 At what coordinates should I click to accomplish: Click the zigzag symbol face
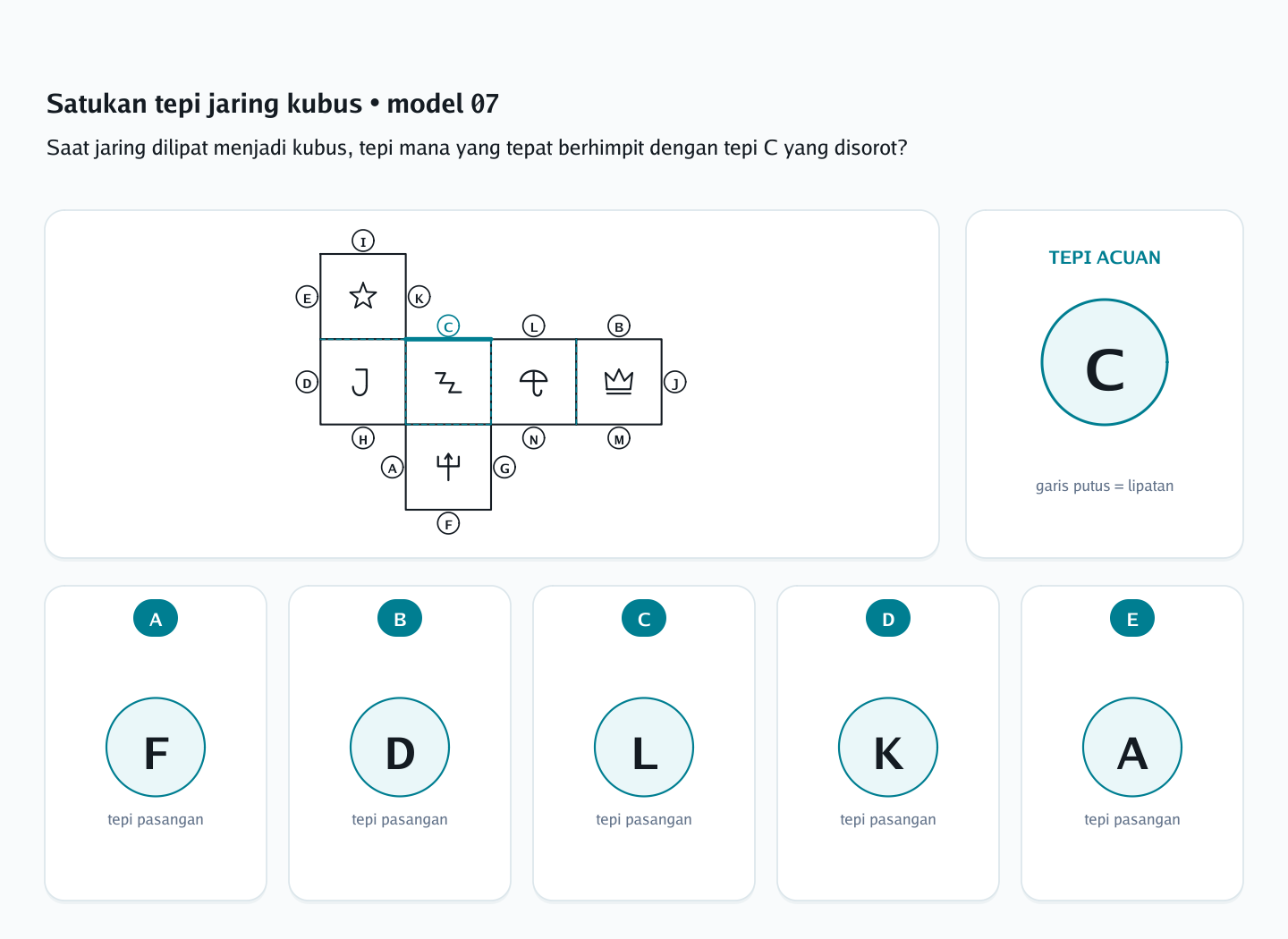448,382
